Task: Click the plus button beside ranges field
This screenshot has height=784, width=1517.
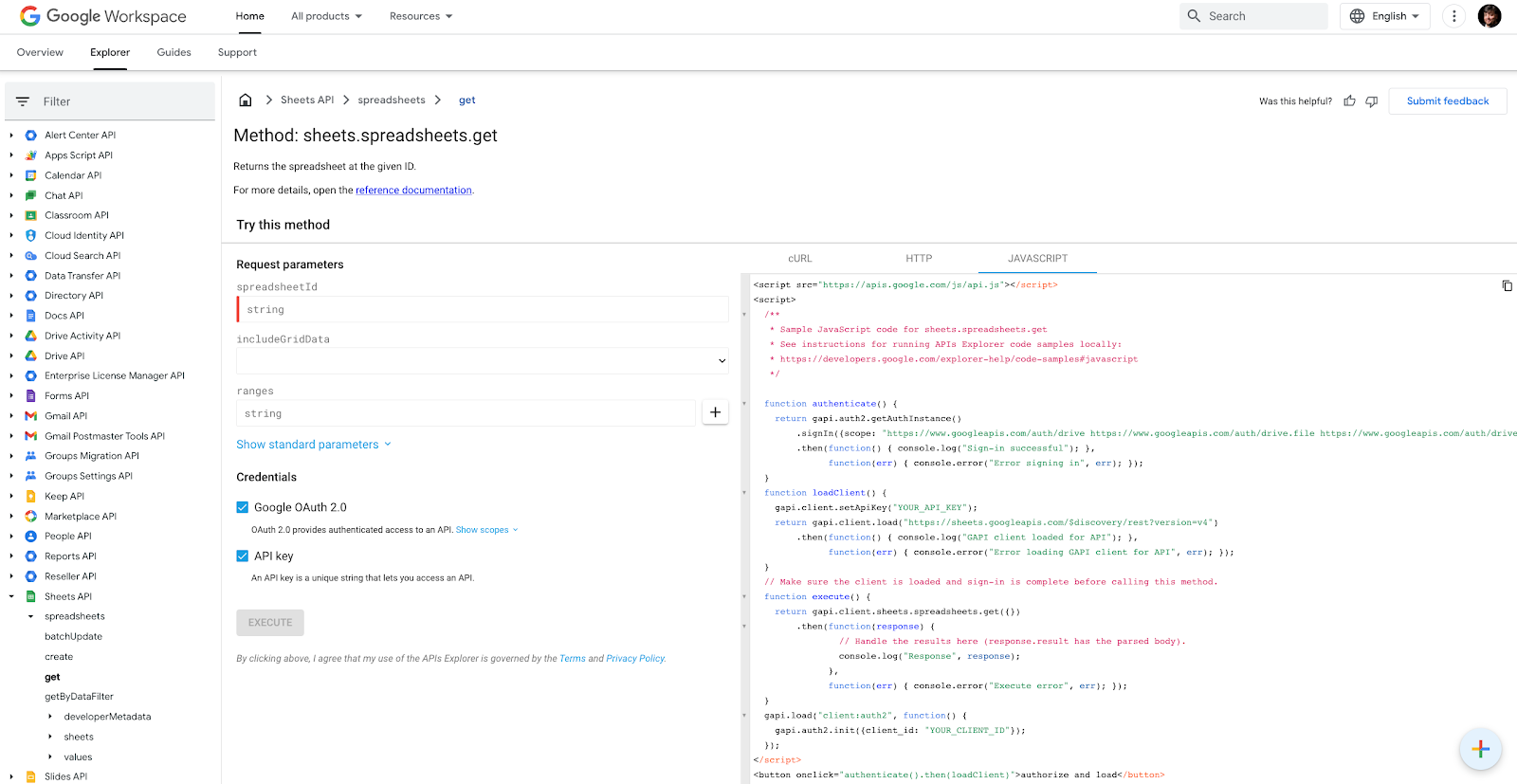Action: (x=715, y=412)
